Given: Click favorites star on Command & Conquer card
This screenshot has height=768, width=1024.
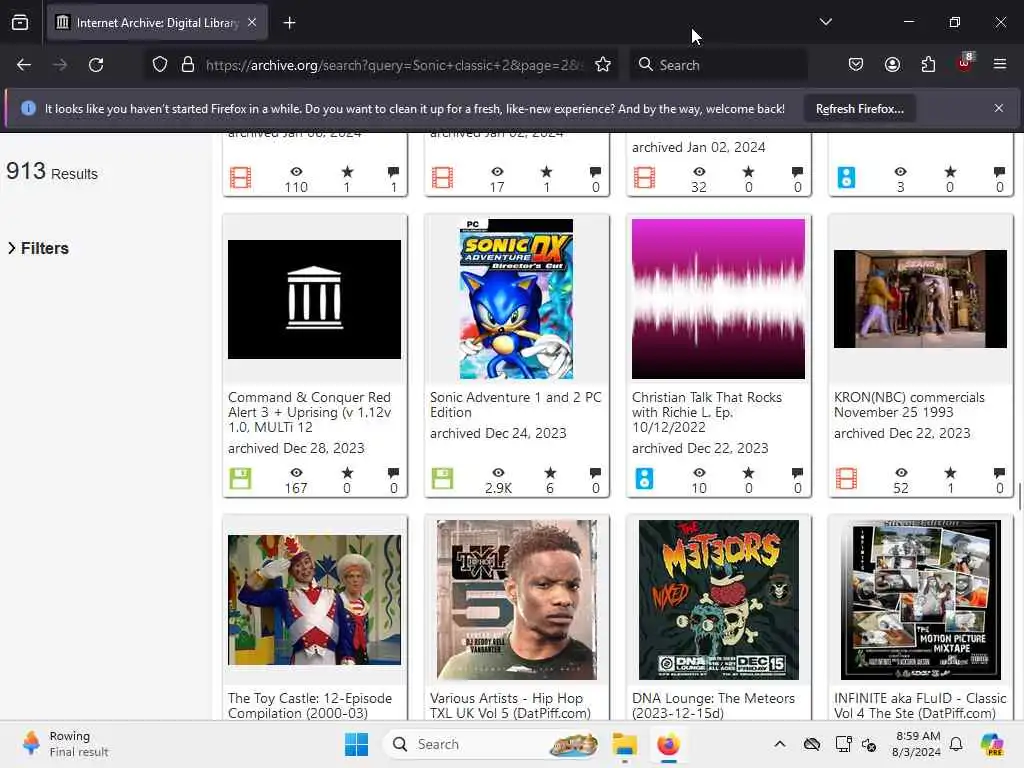Looking at the screenshot, I should pyautogui.click(x=347, y=473).
